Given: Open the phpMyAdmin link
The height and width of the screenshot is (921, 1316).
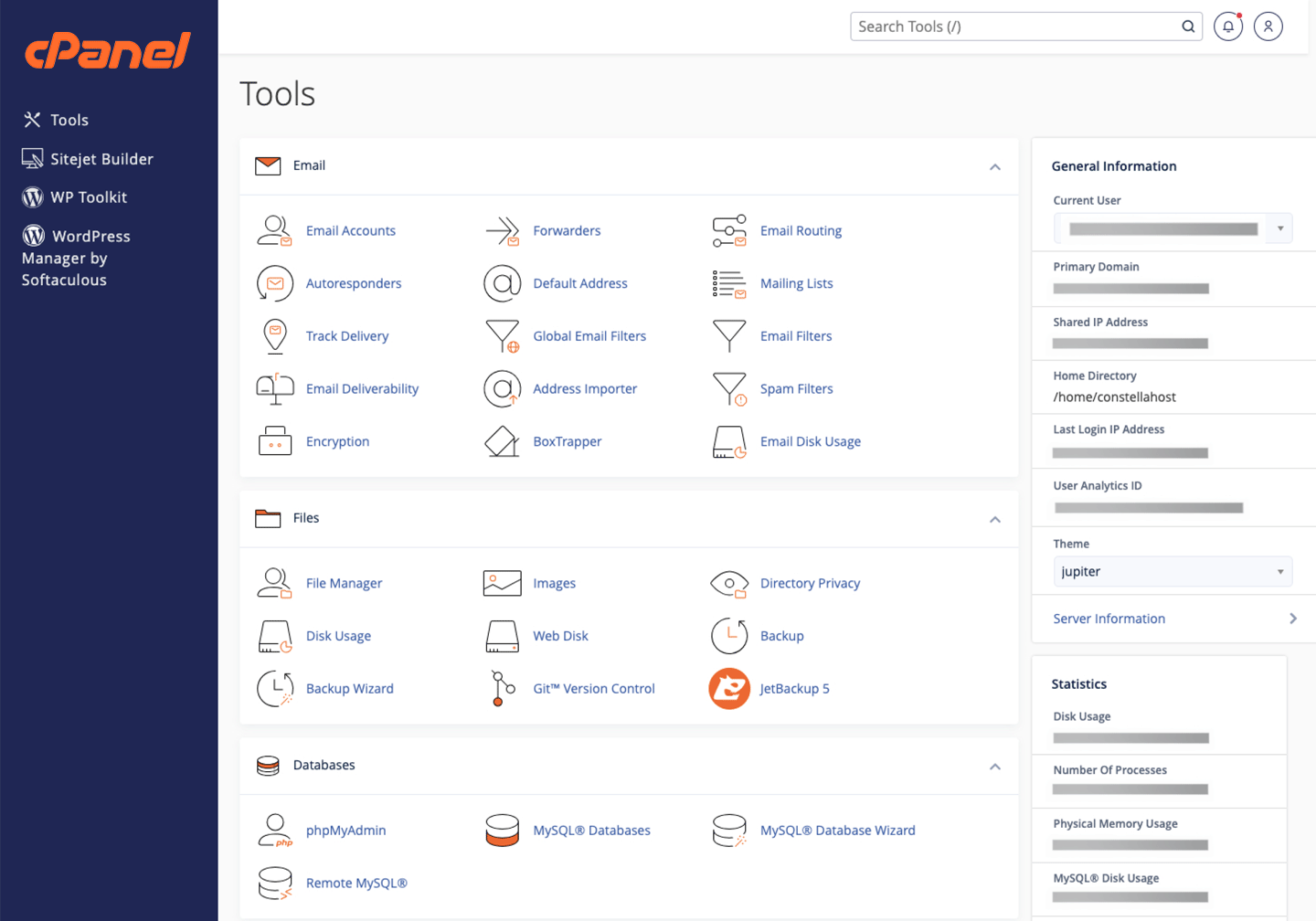Looking at the screenshot, I should [345, 831].
